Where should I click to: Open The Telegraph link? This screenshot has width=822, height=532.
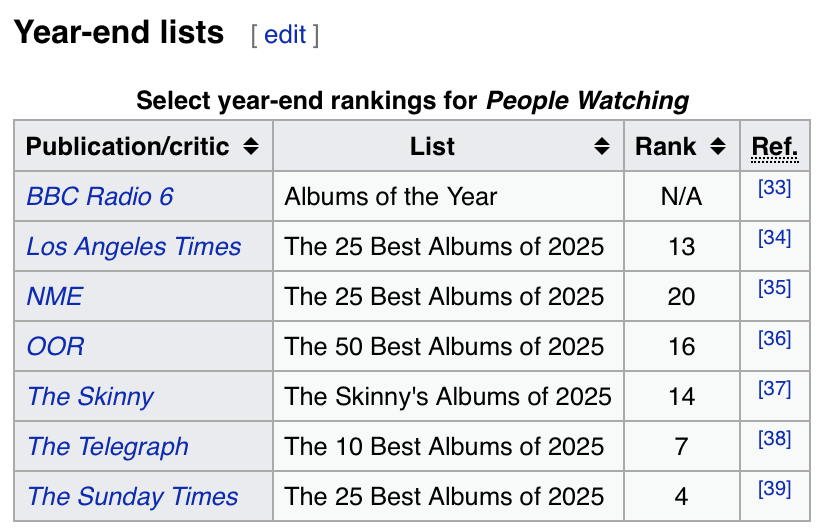[x=108, y=446]
